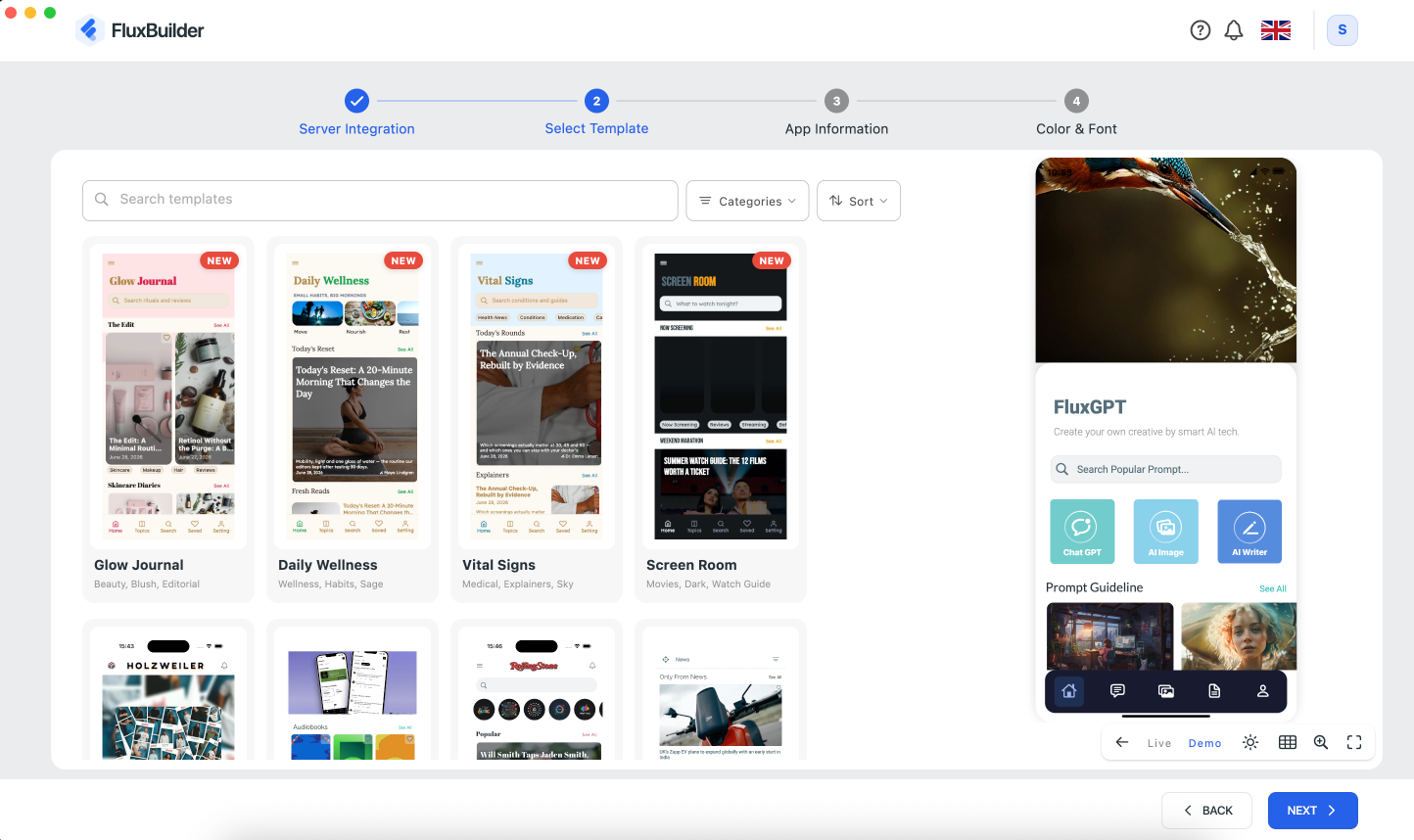
Task: Go to App Information step
Action: click(x=836, y=128)
